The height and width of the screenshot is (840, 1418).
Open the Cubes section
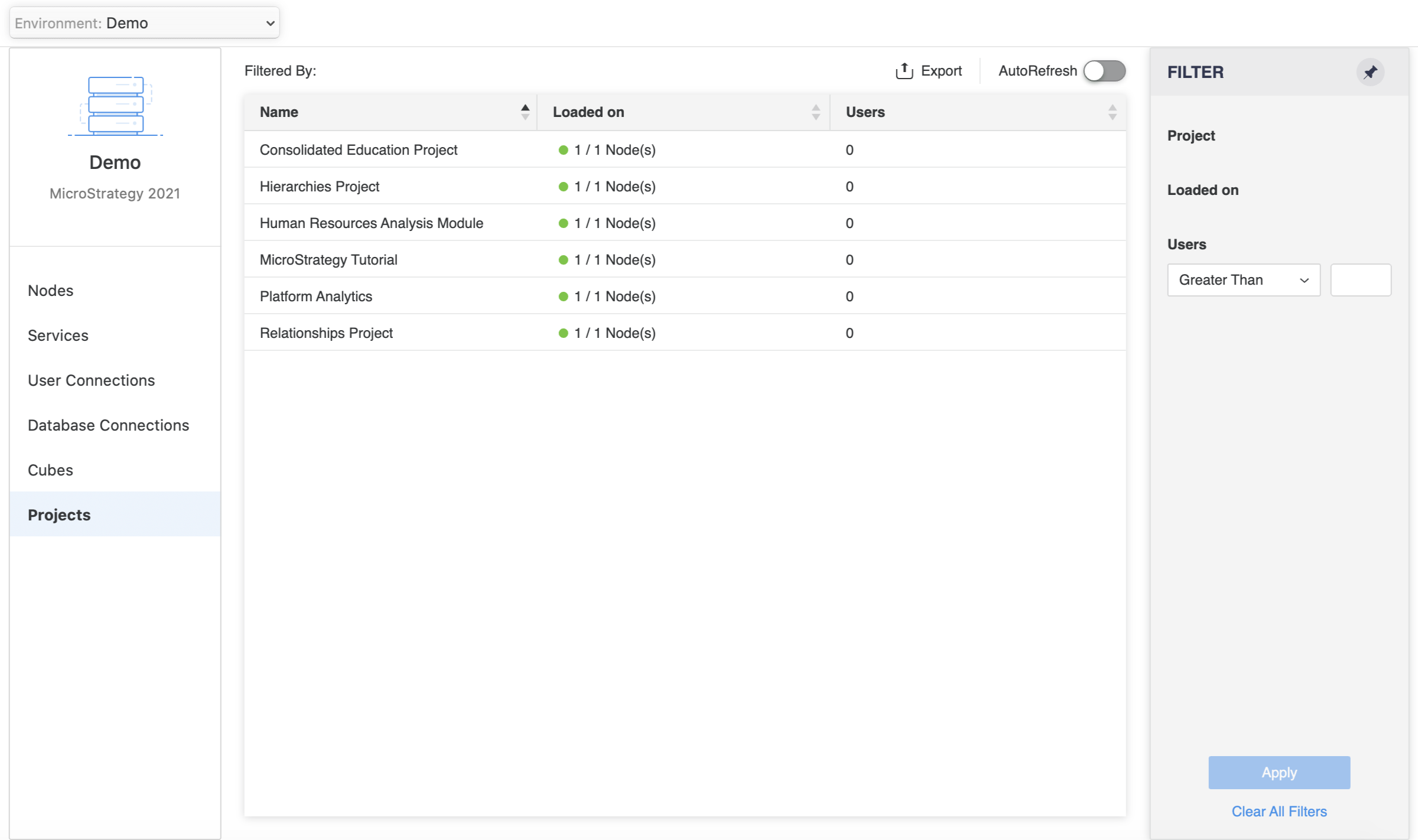[51, 470]
